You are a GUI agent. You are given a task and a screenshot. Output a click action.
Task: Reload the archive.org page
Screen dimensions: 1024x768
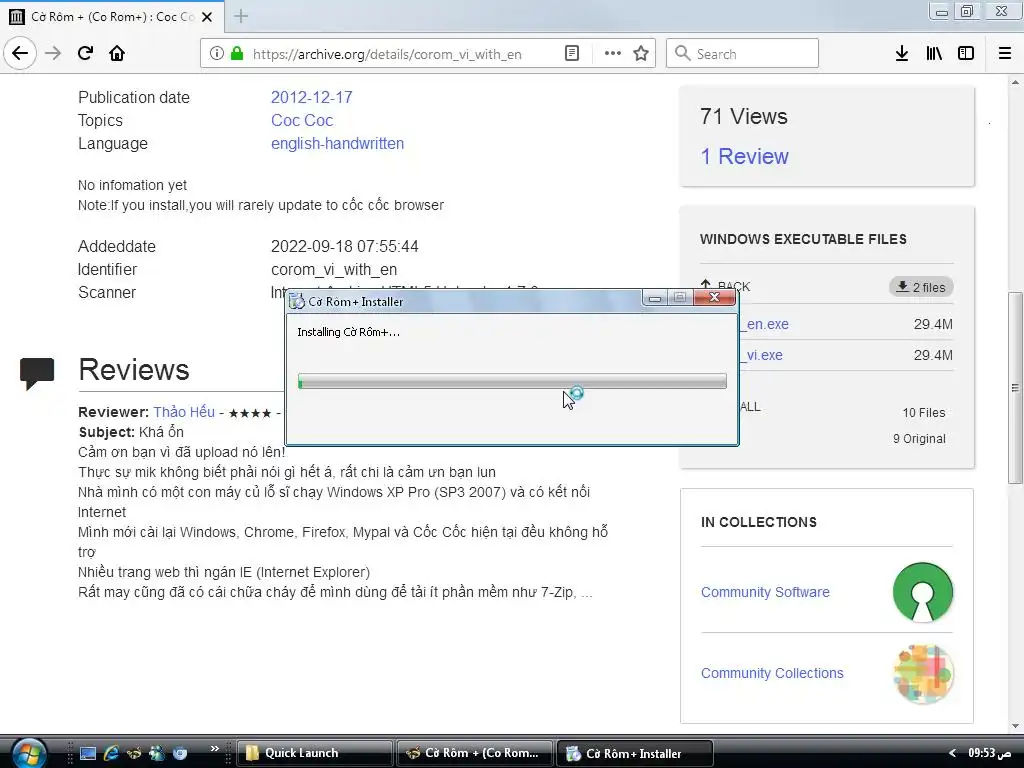click(86, 54)
